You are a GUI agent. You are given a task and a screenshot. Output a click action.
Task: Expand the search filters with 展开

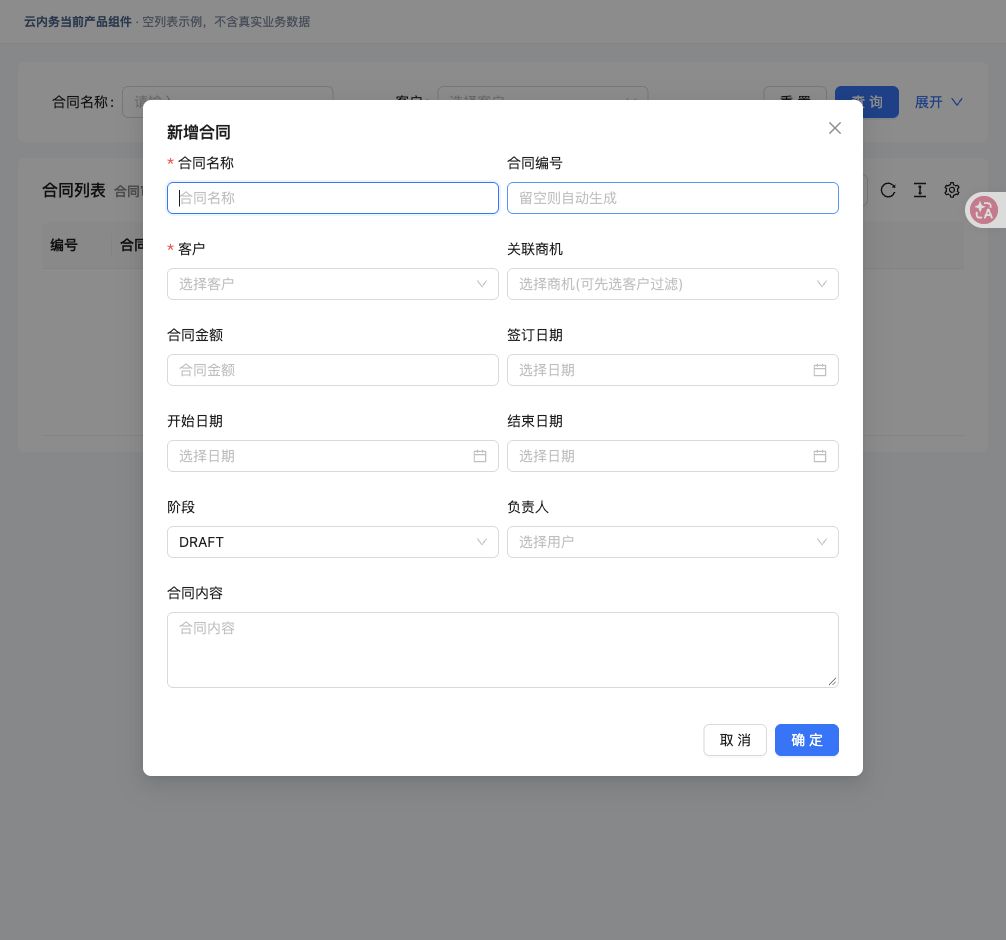click(x=938, y=102)
